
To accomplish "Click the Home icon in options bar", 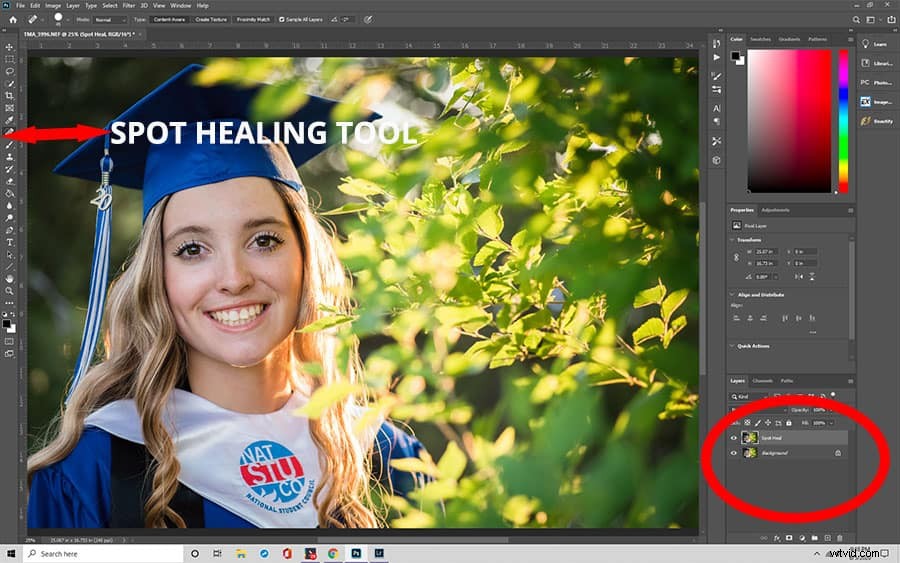I will click(x=13, y=20).
